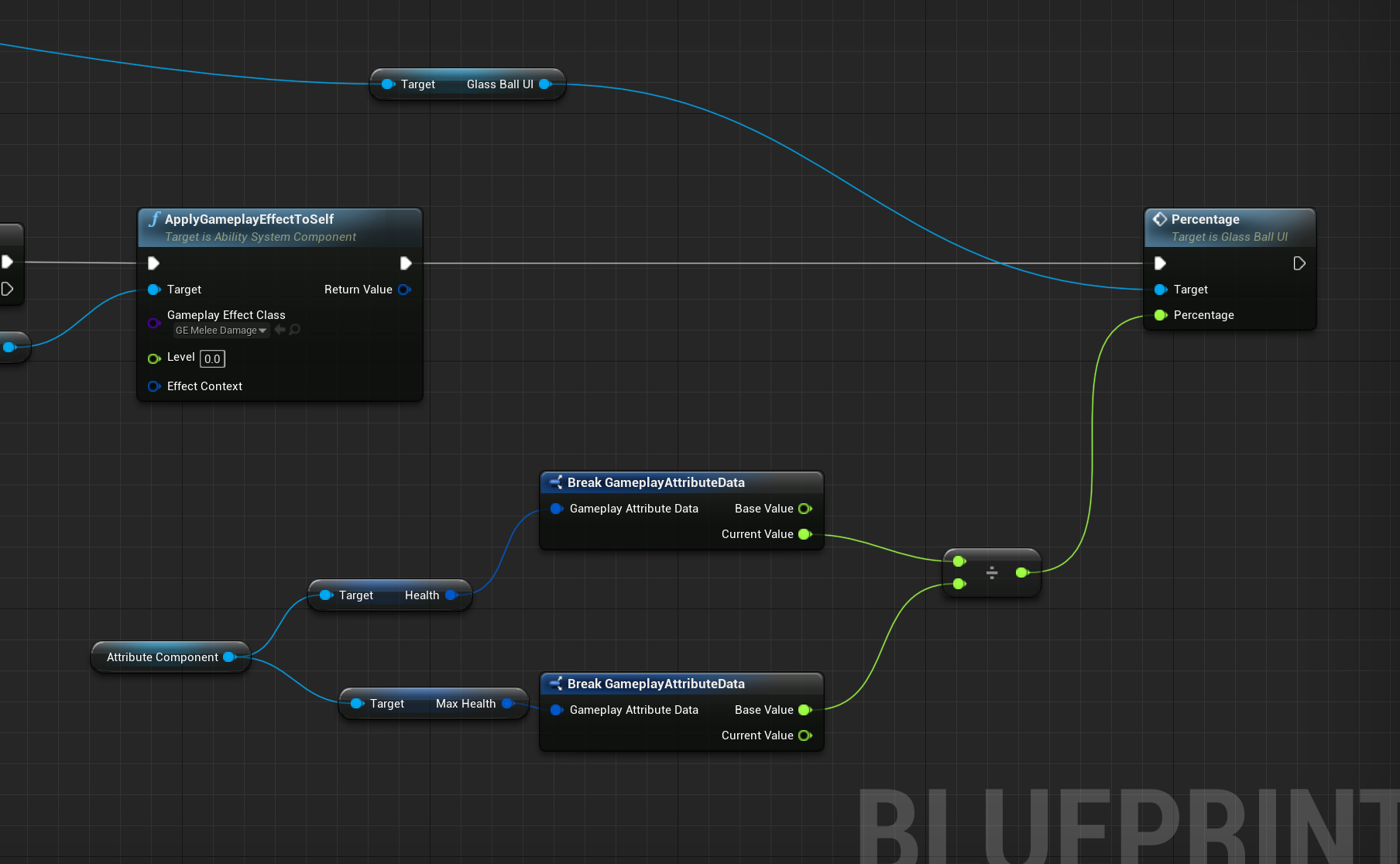The width and height of the screenshot is (1400, 864).
Task: Click the Glass Ball UI output pin
Action: pos(547,84)
